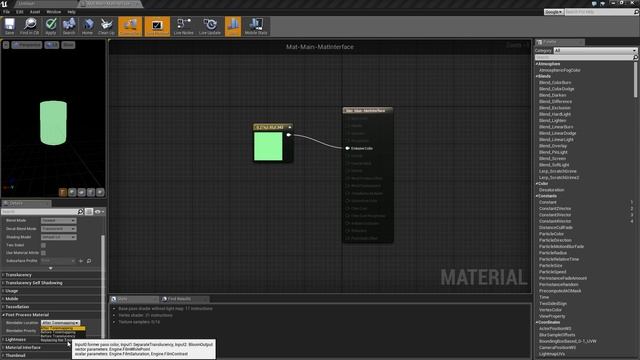This screenshot has width=640, height=360.
Task: Choose Before Translucency from the list
Action: (x=58, y=336)
